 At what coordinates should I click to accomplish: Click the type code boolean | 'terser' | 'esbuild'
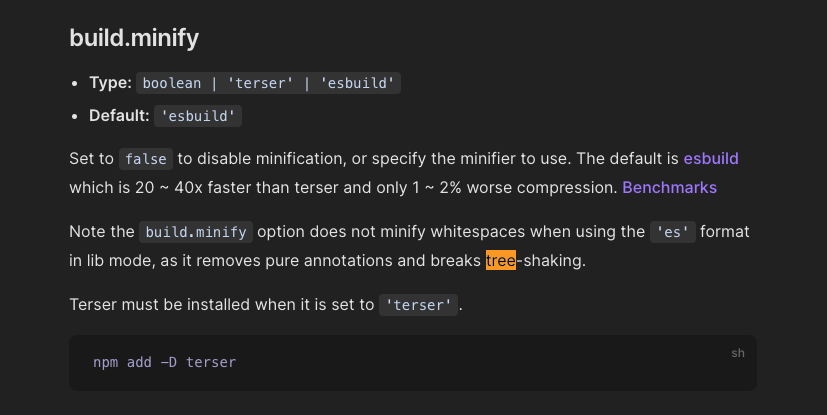pos(268,83)
